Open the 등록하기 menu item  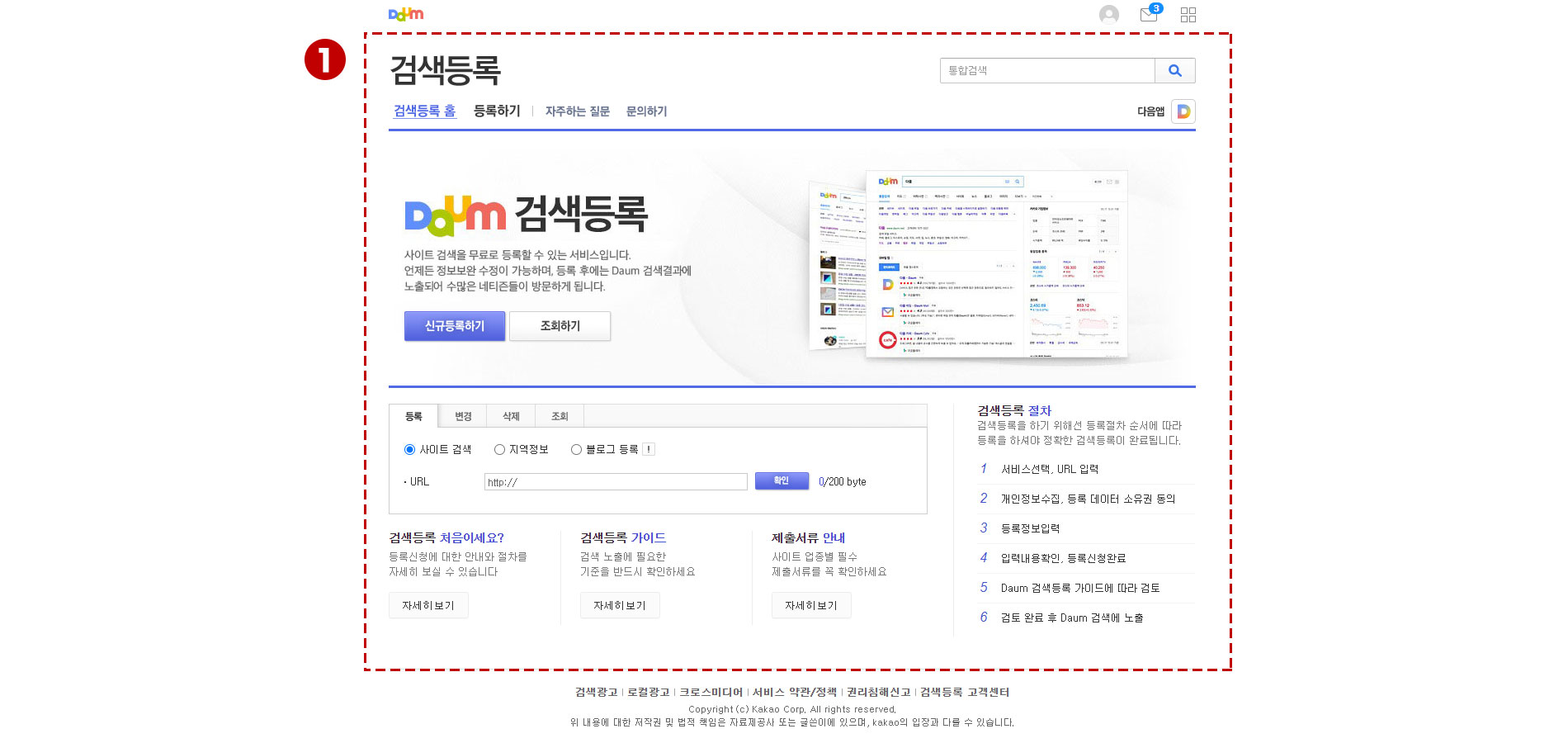tap(497, 111)
